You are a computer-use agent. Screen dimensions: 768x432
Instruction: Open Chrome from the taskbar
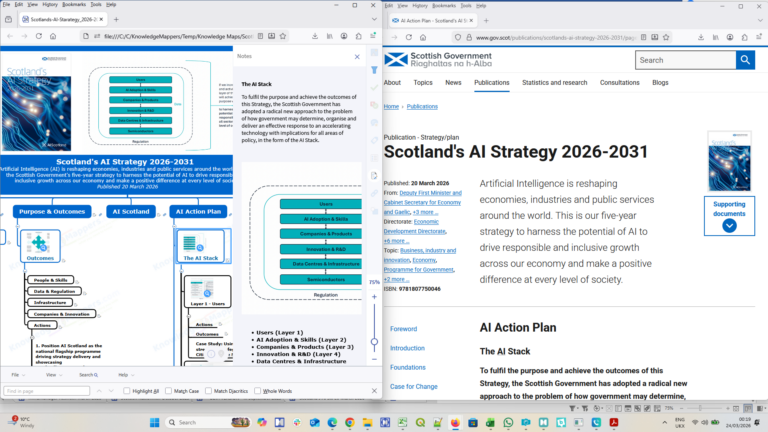click(350, 422)
